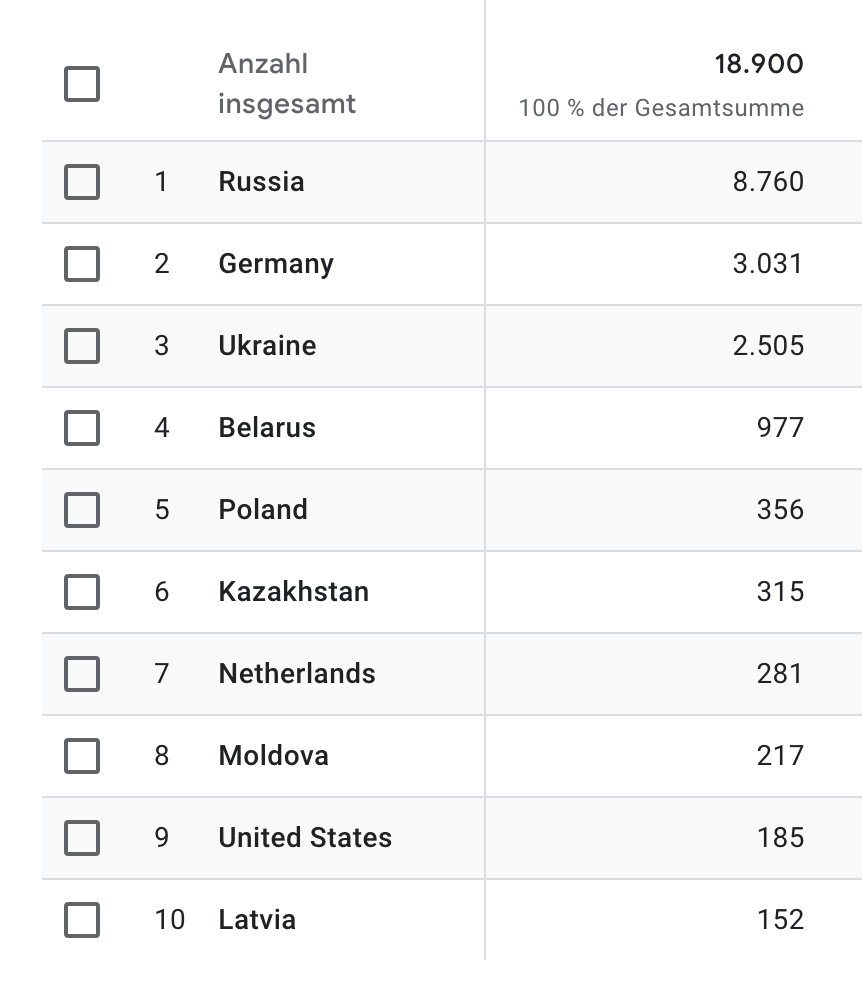Open the Germany country entry
The height and width of the screenshot is (1000, 862).
coord(276,265)
